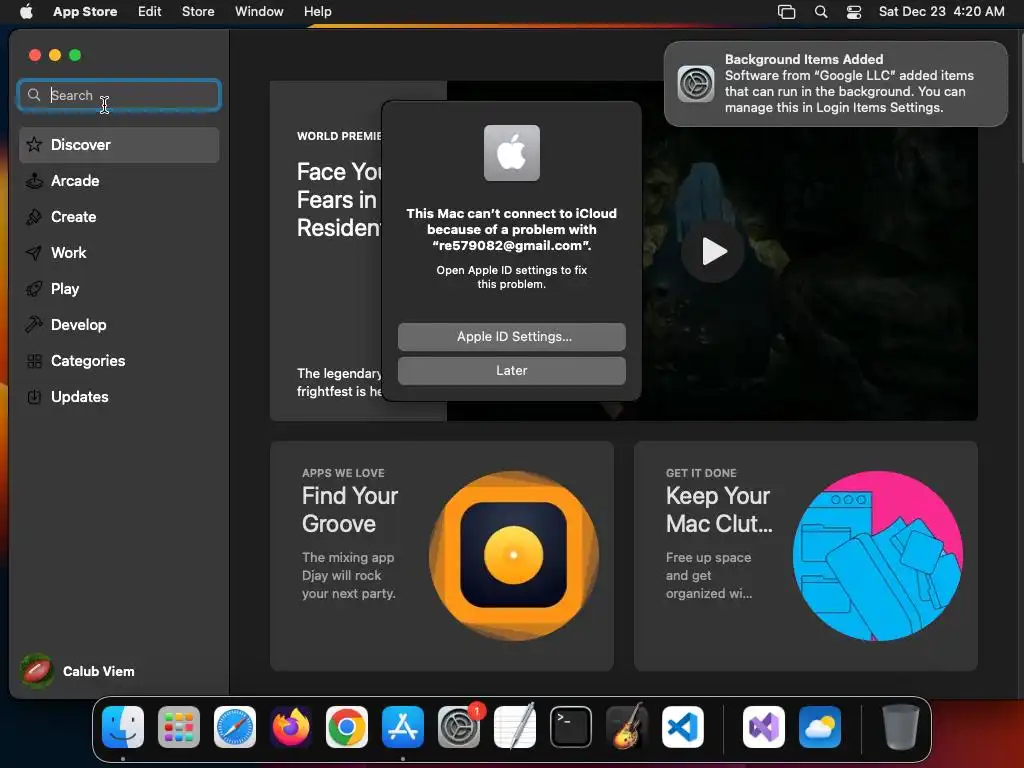The height and width of the screenshot is (768, 1024).
Task: Open System Settings from the Dock
Action: click(x=458, y=727)
